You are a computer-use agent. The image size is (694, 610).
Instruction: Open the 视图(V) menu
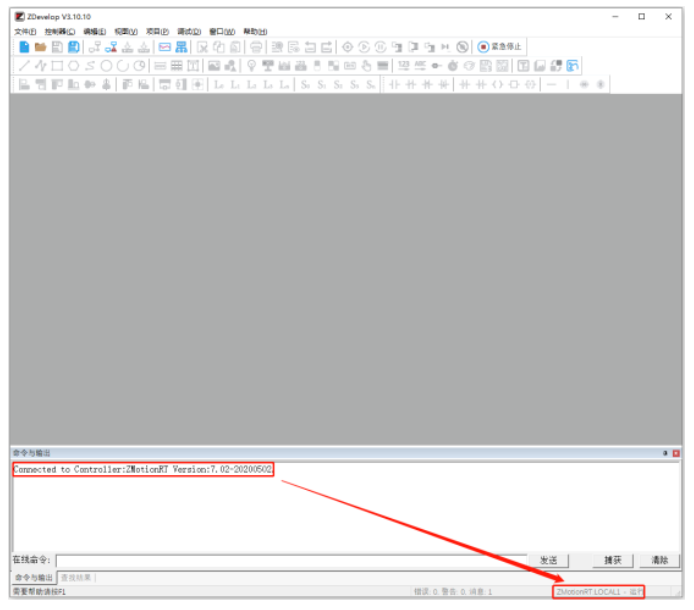click(x=126, y=32)
